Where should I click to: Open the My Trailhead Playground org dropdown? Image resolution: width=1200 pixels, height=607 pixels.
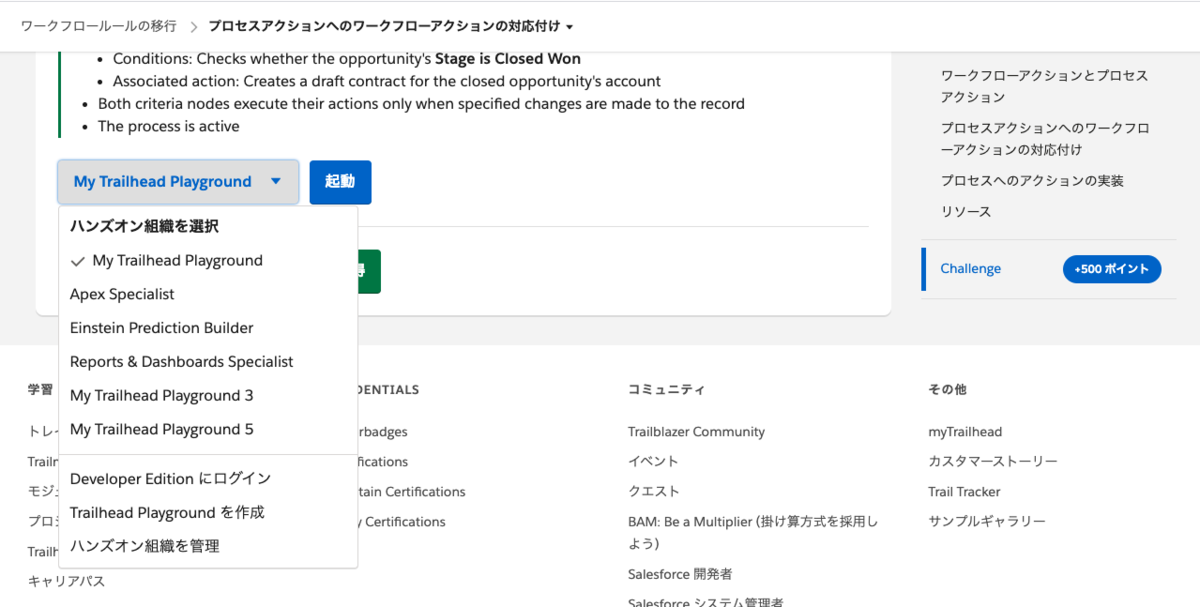[x=178, y=182]
